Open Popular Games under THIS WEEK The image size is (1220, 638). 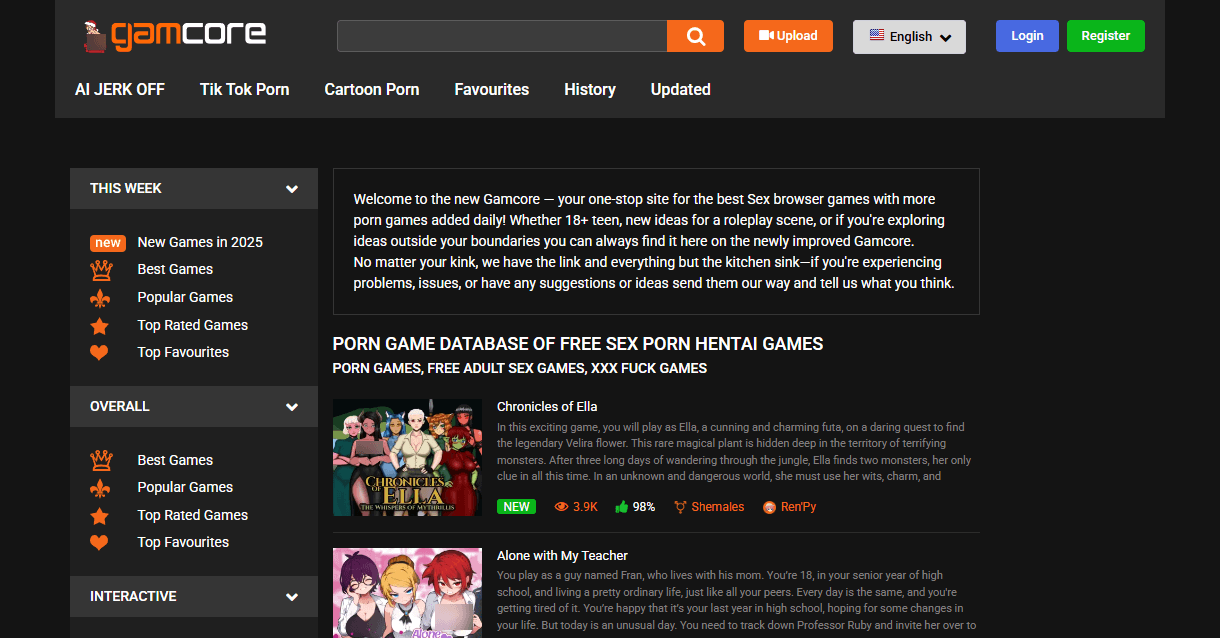coord(185,297)
